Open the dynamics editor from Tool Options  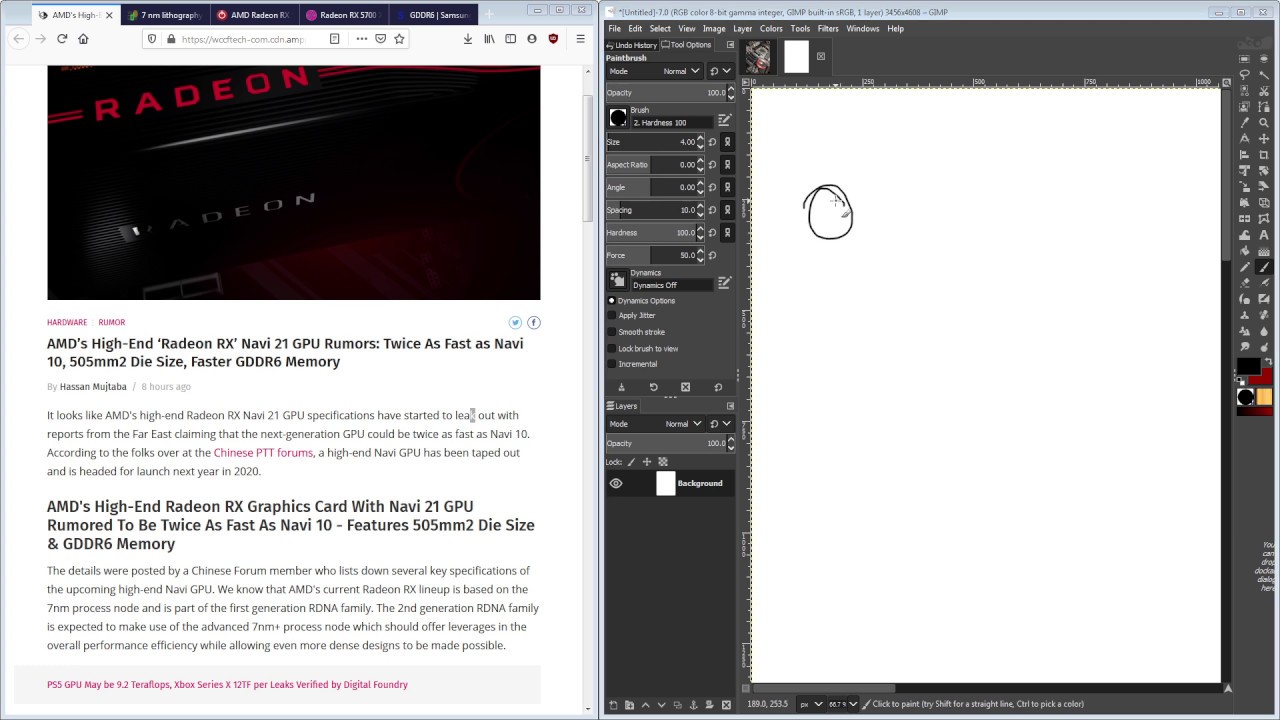[724, 283]
